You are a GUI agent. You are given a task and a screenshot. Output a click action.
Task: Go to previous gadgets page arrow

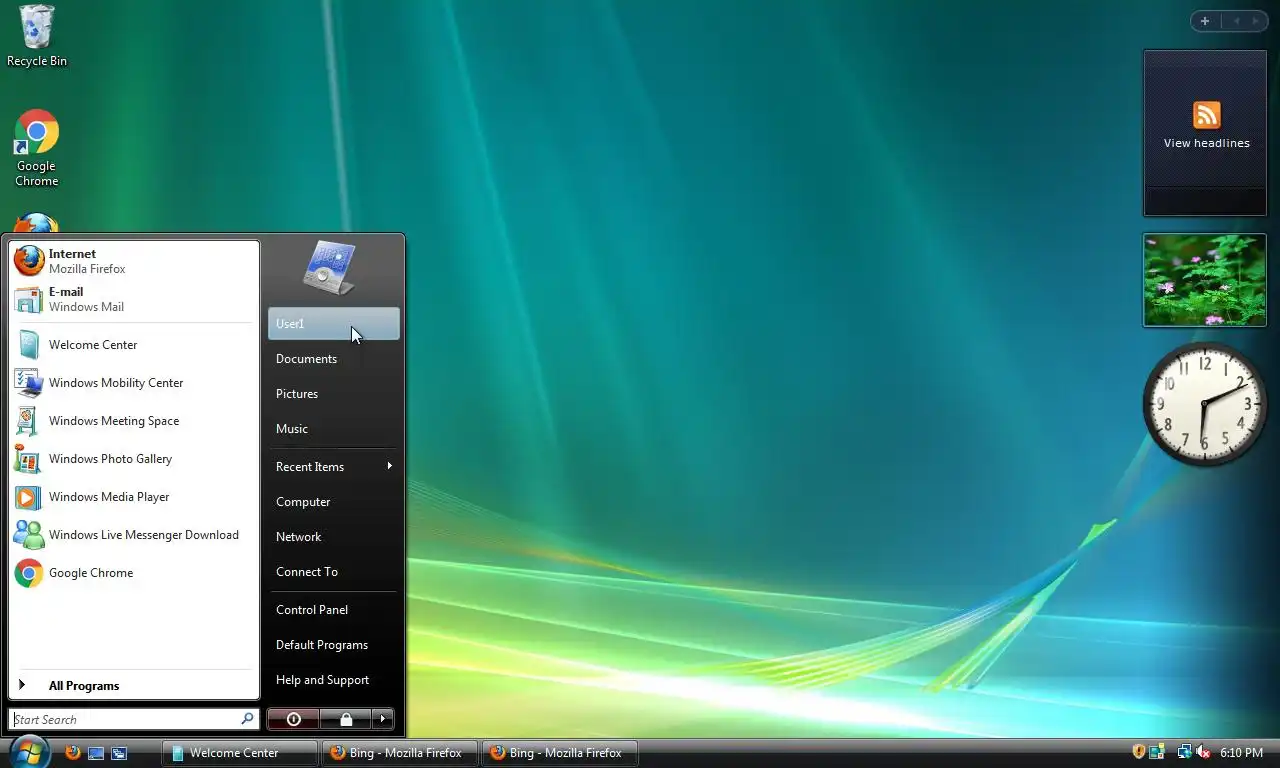(1235, 21)
